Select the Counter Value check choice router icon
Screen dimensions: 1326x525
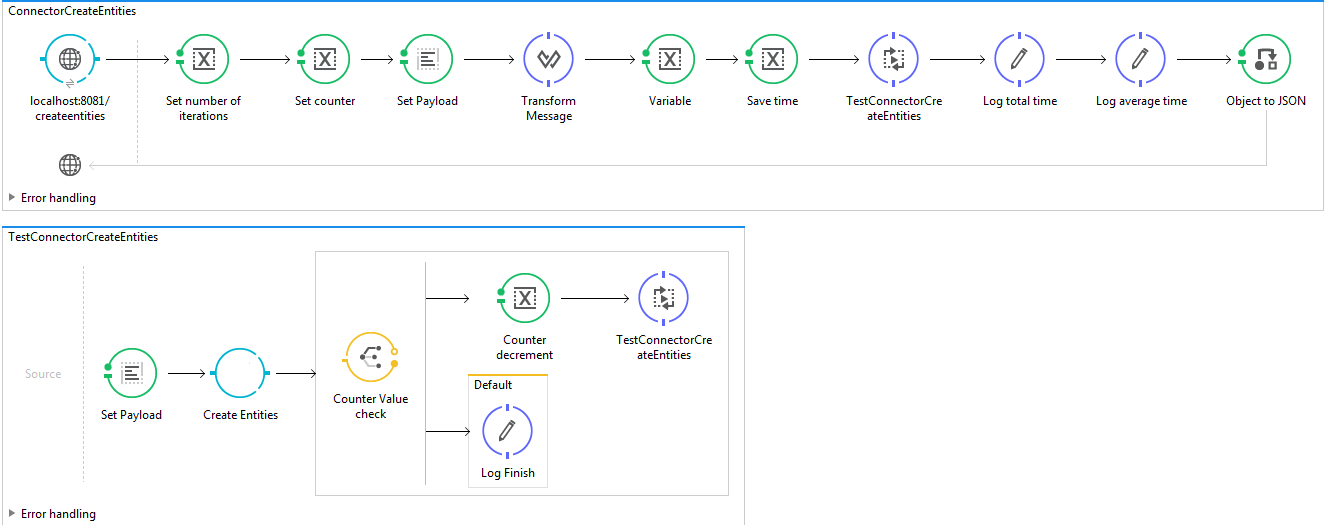(x=370, y=358)
